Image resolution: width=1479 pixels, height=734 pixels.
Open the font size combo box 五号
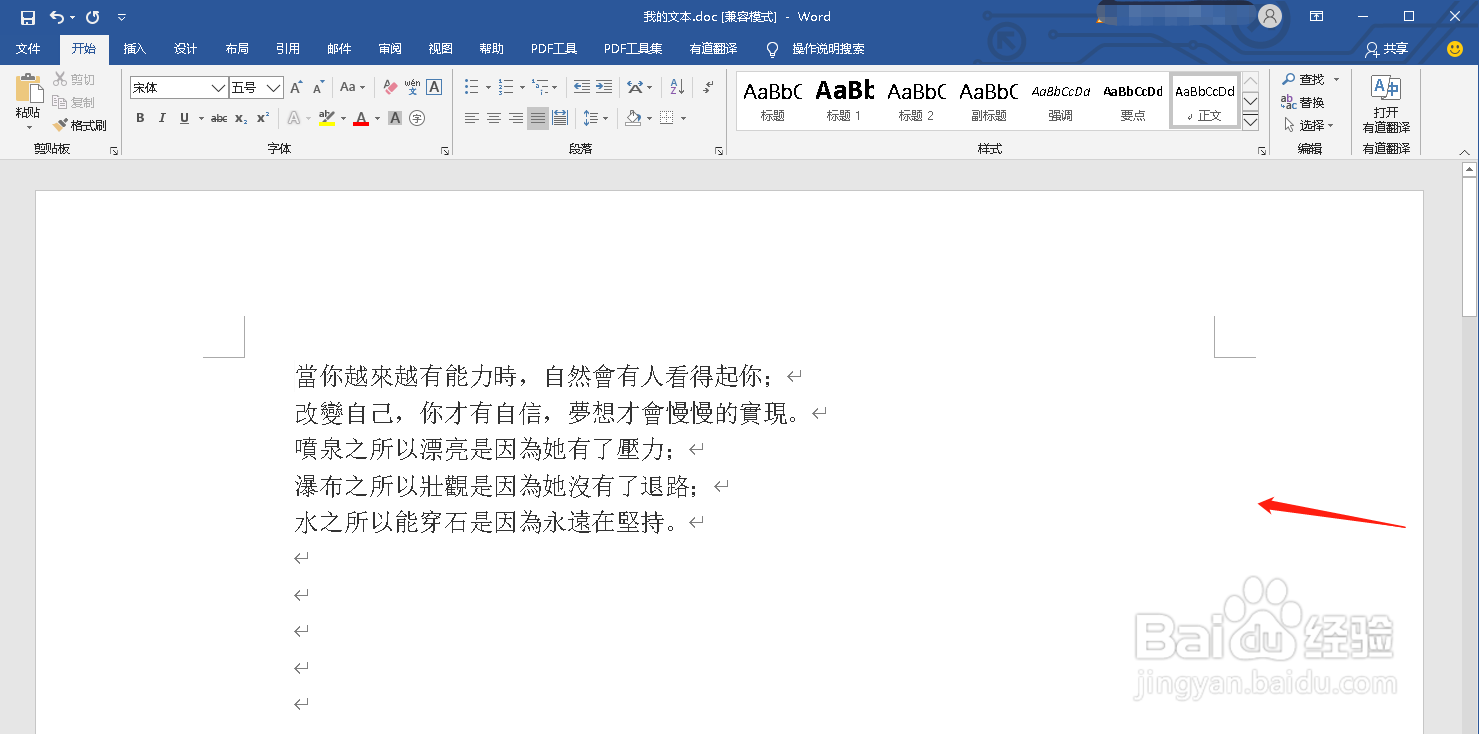click(x=256, y=88)
